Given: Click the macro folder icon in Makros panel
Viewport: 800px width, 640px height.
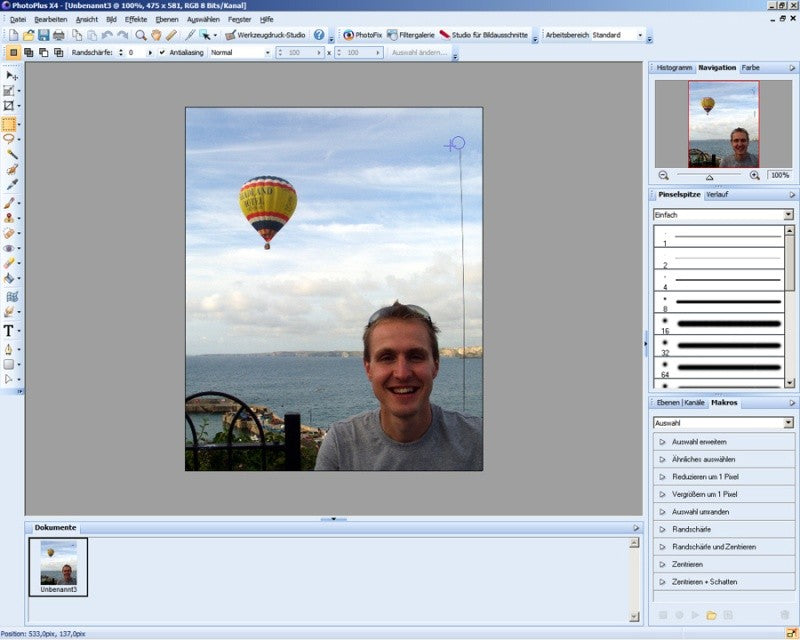Looking at the screenshot, I should (x=711, y=615).
